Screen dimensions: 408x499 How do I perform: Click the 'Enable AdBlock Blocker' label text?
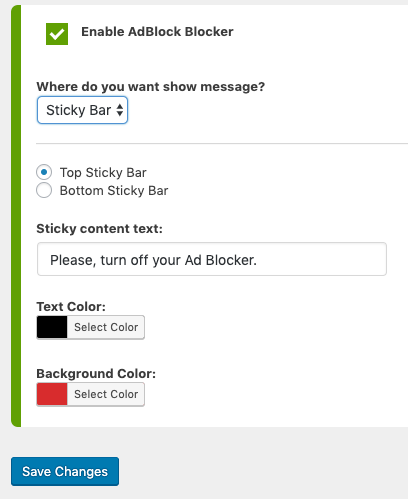(157, 32)
